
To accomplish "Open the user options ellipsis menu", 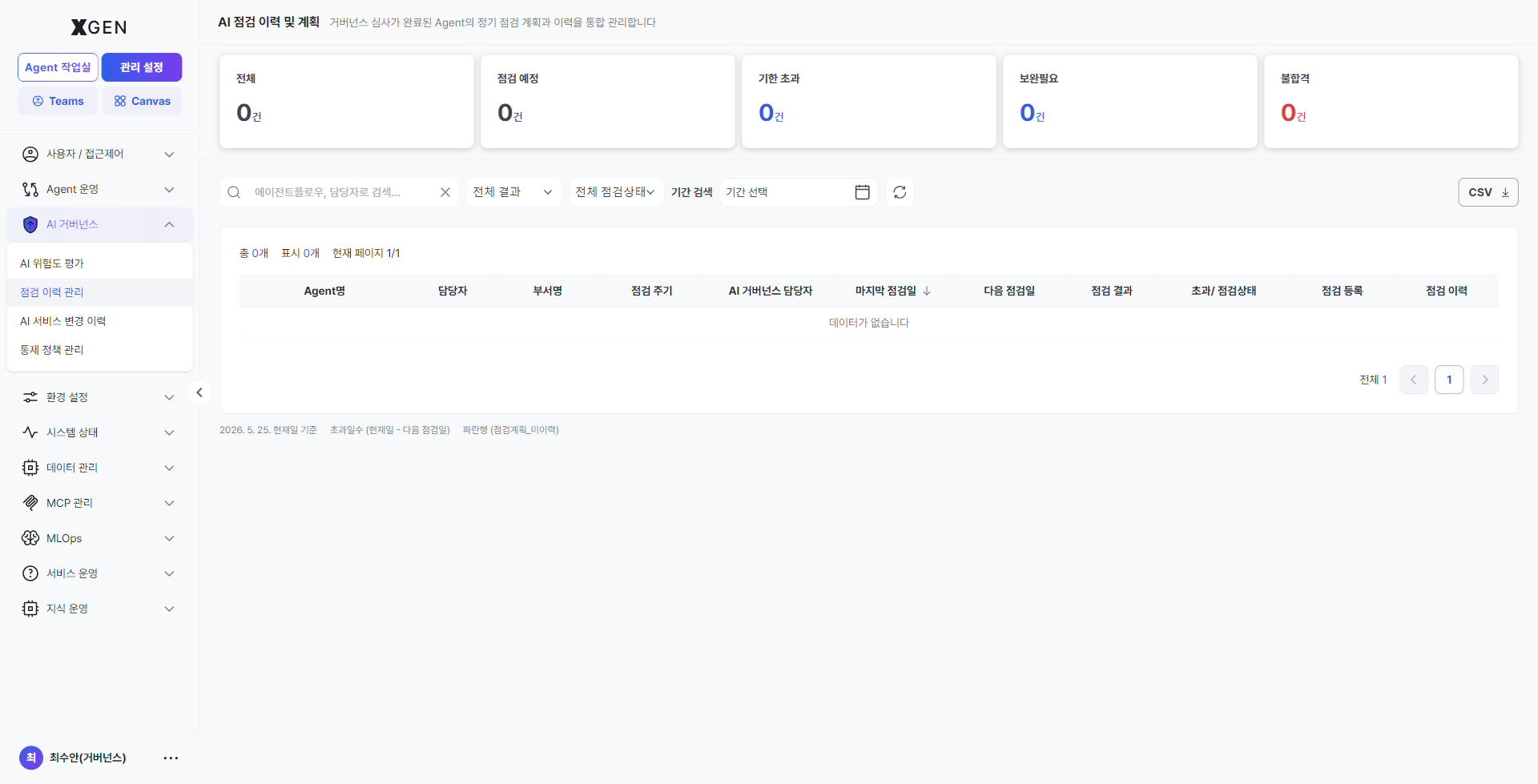I will click(x=171, y=758).
